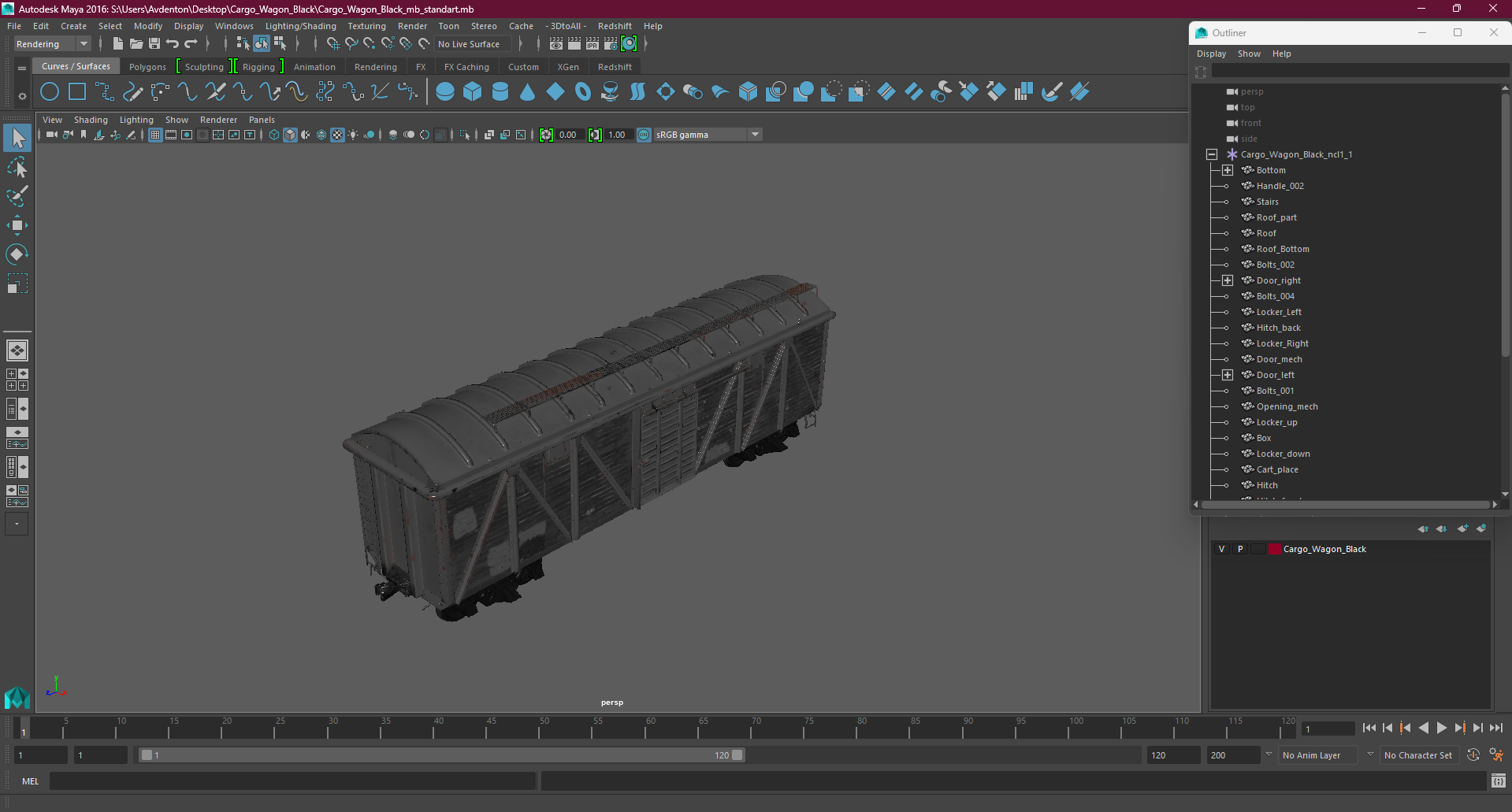Click the New scene icon
The width and height of the screenshot is (1512, 812).
click(x=118, y=44)
